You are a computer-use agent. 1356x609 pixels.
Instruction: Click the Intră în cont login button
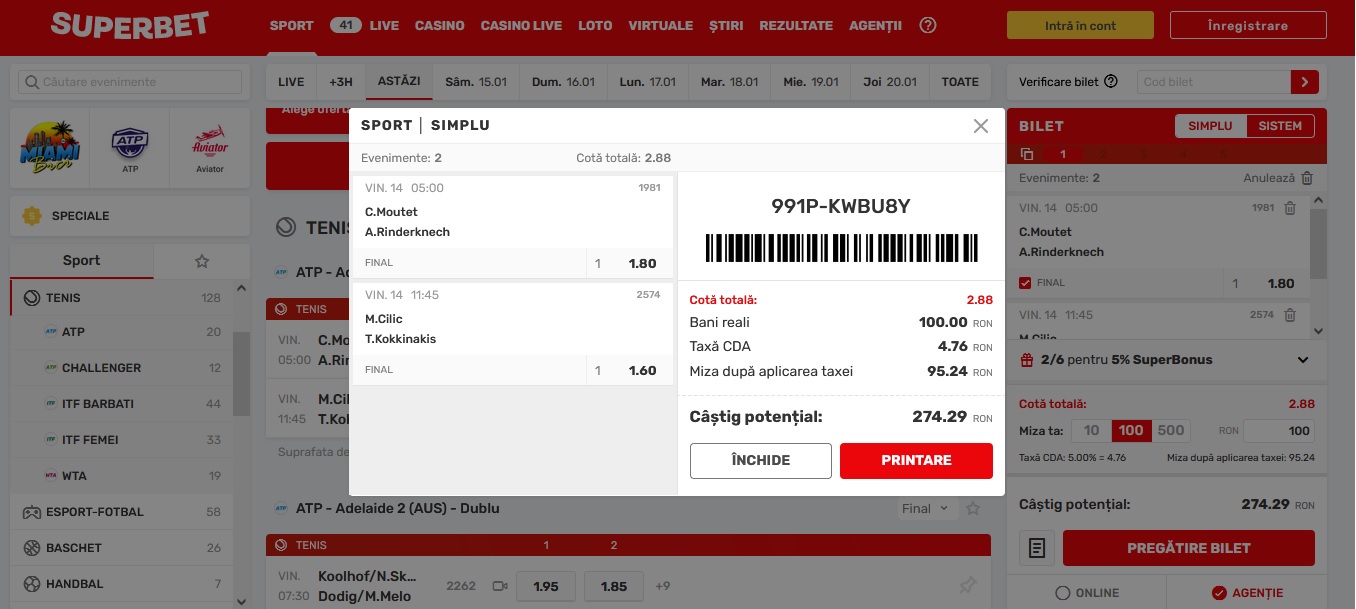click(x=1080, y=26)
